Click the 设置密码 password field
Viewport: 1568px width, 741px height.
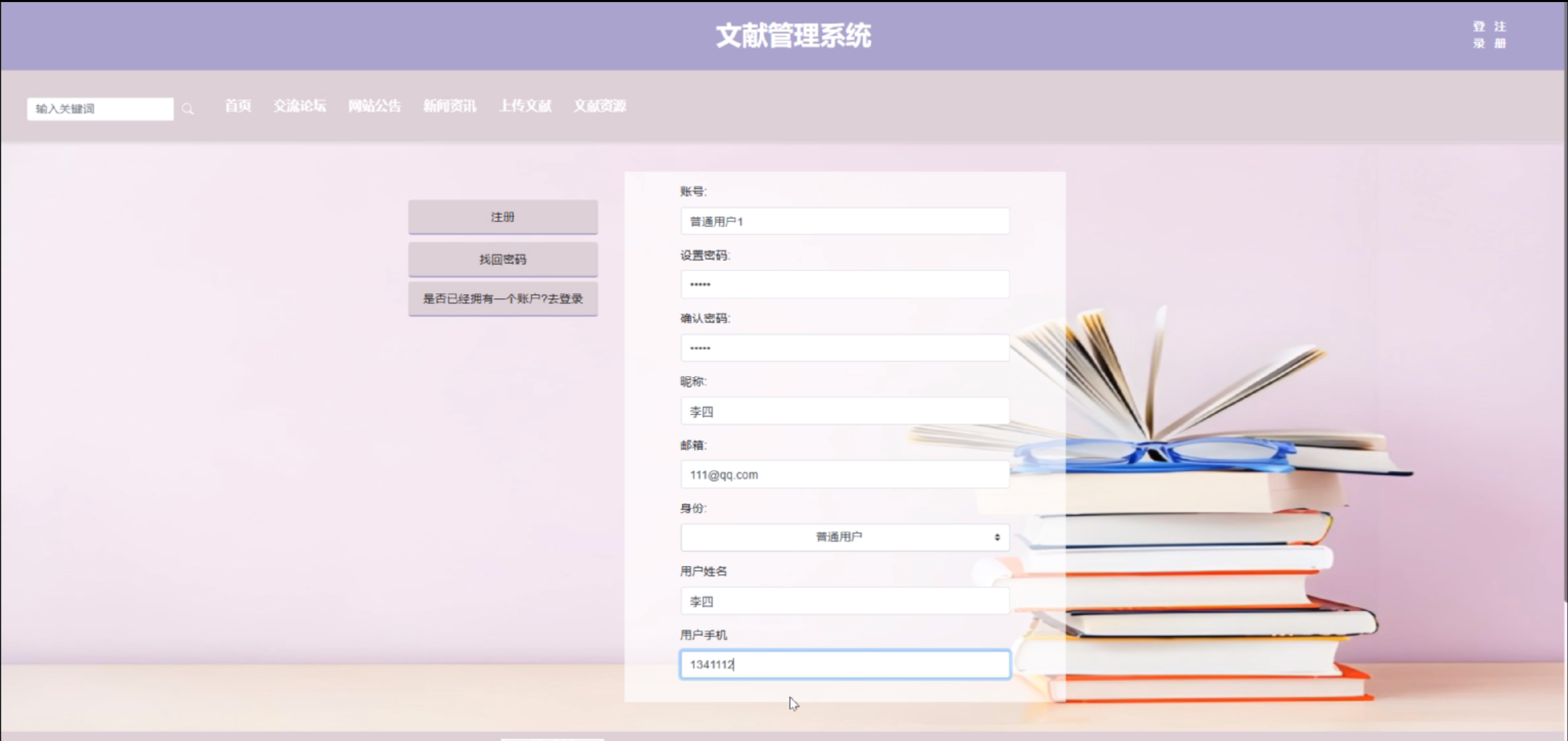845,284
